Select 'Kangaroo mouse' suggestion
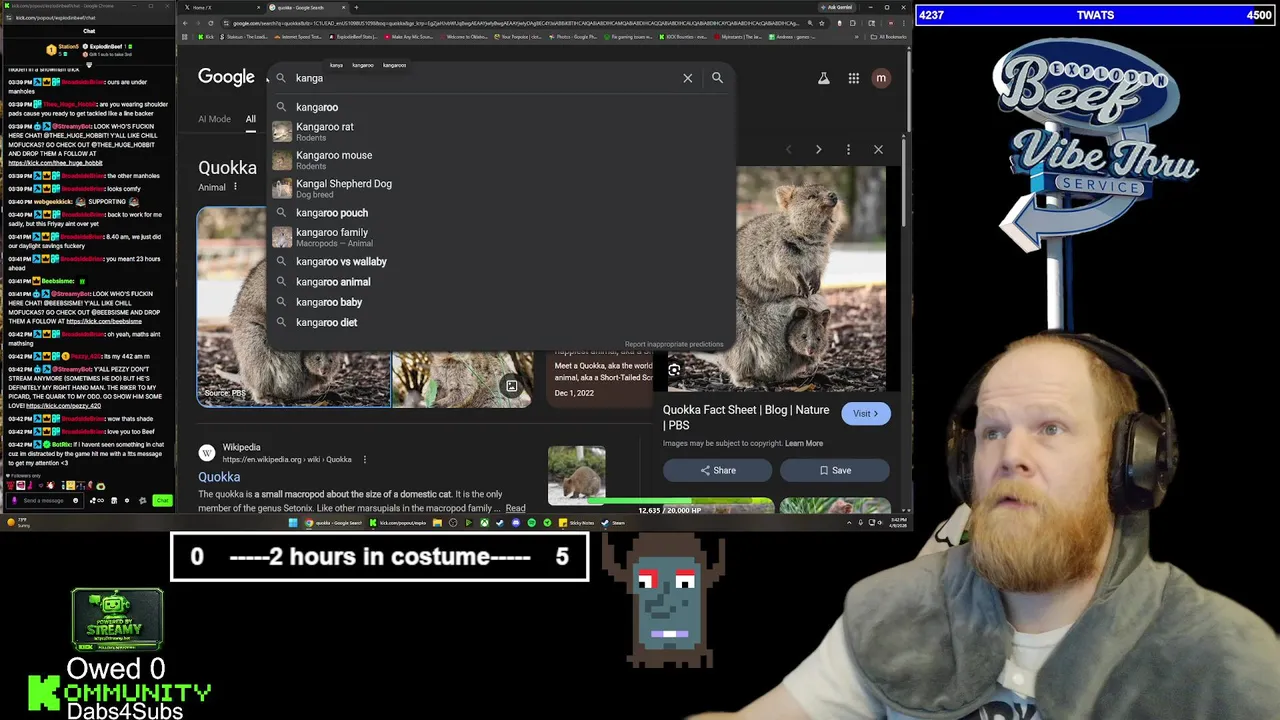 [500, 159]
